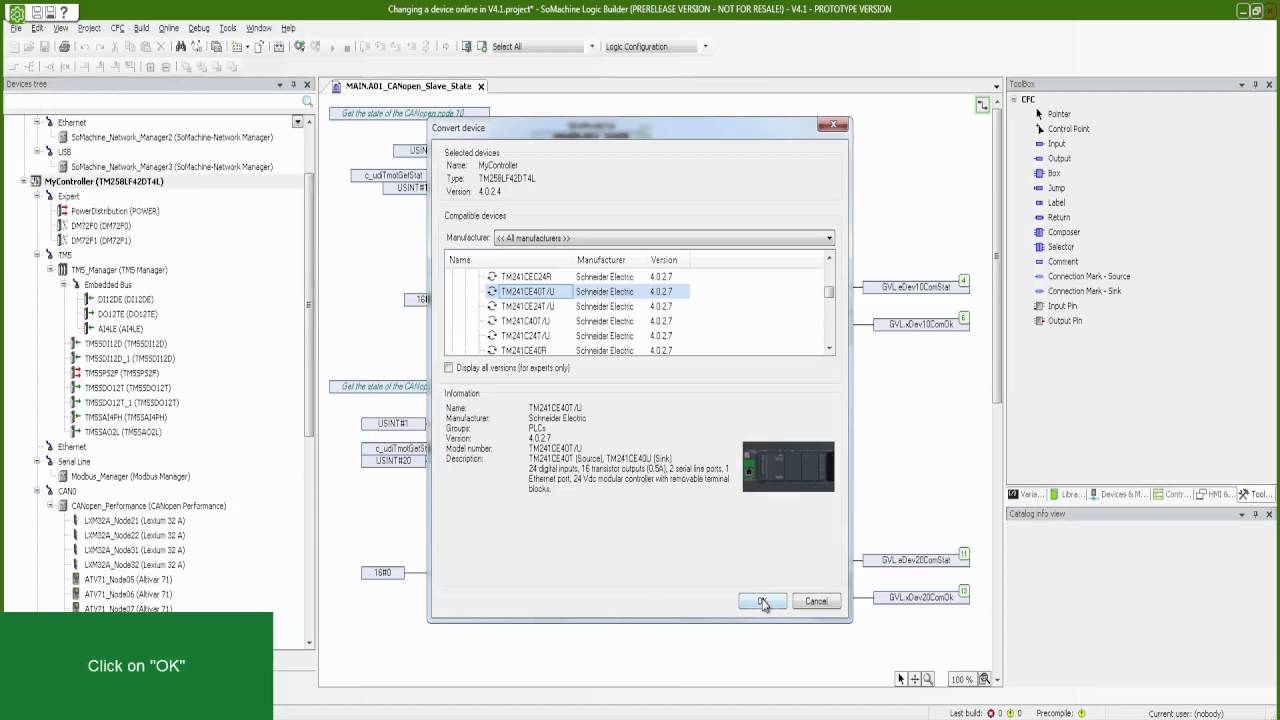The width and height of the screenshot is (1280, 720).
Task: Select ATV71_Node05 tree item
Action: (128, 579)
